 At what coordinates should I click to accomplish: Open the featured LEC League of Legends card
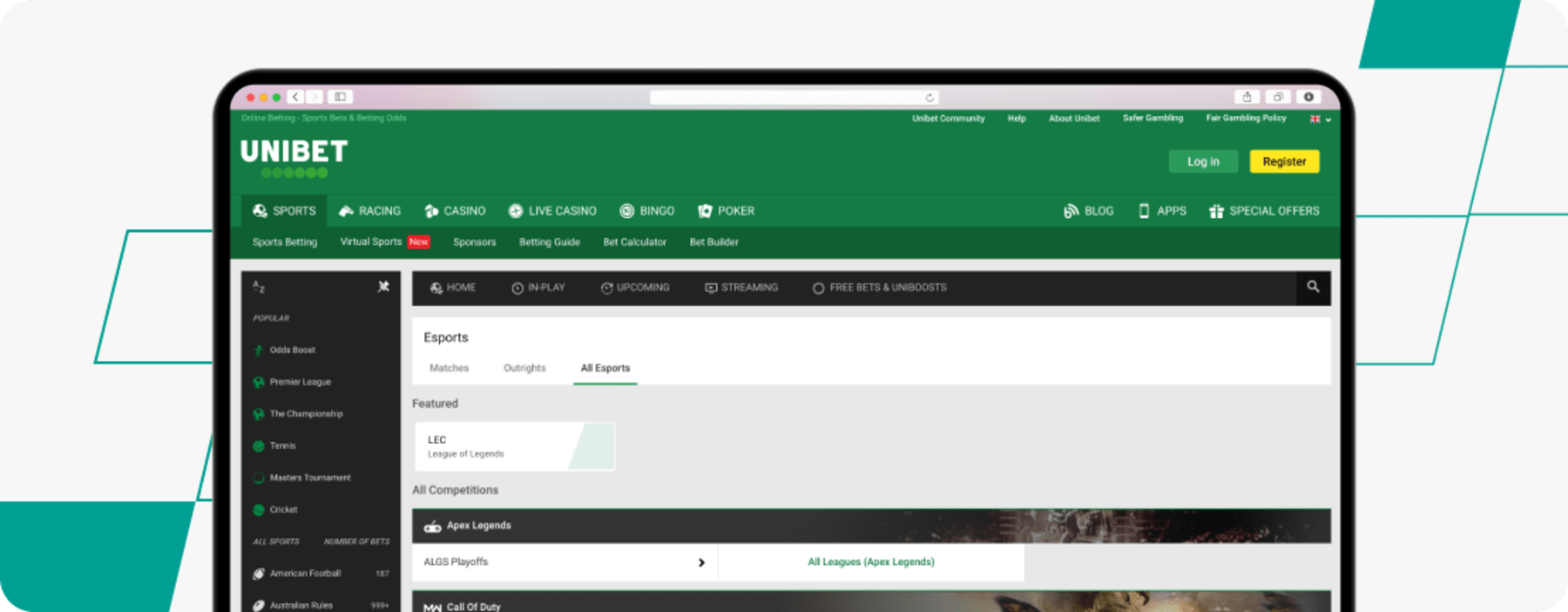[x=515, y=446]
